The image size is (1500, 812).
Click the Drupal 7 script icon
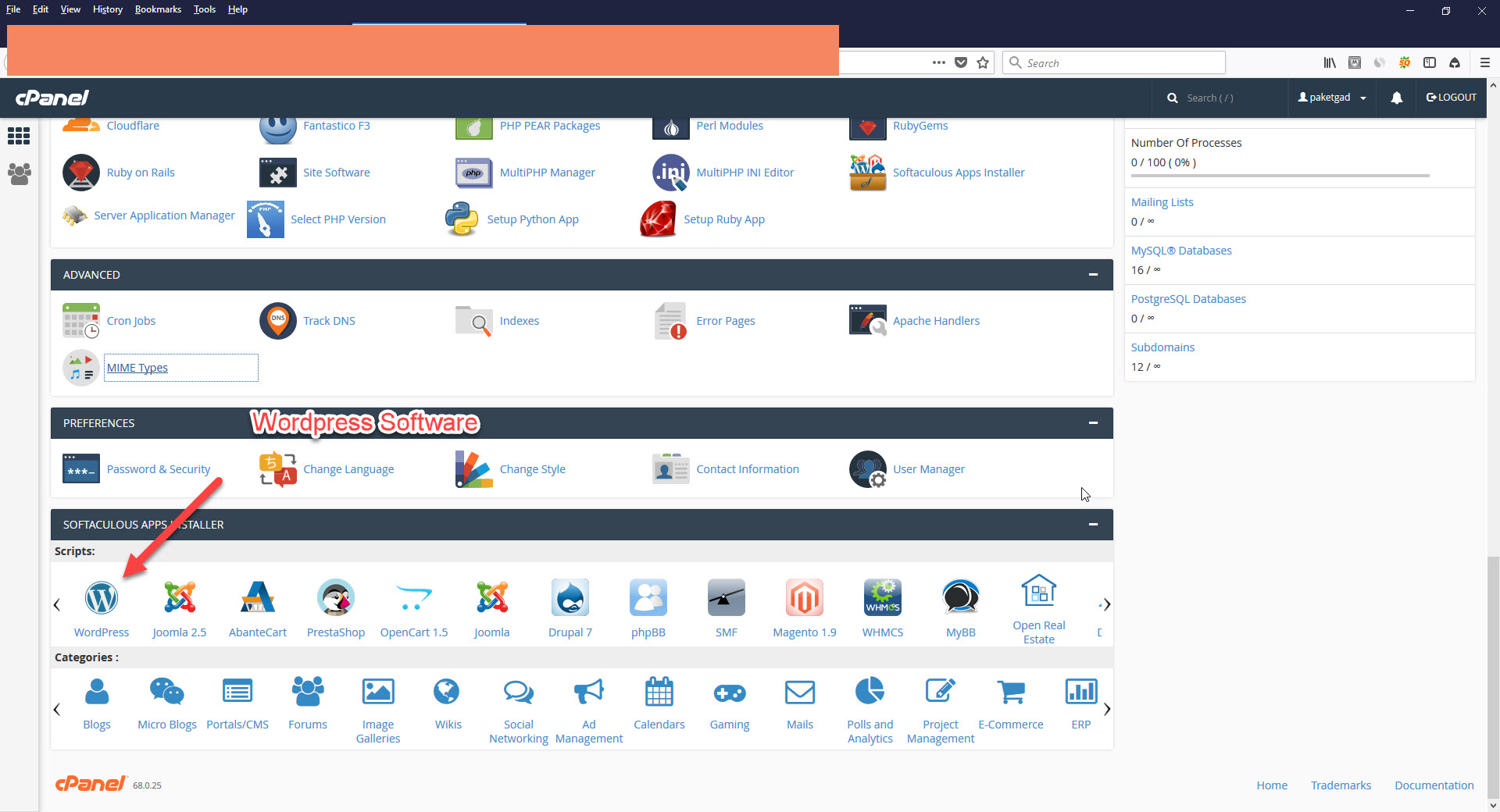pos(570,598)
